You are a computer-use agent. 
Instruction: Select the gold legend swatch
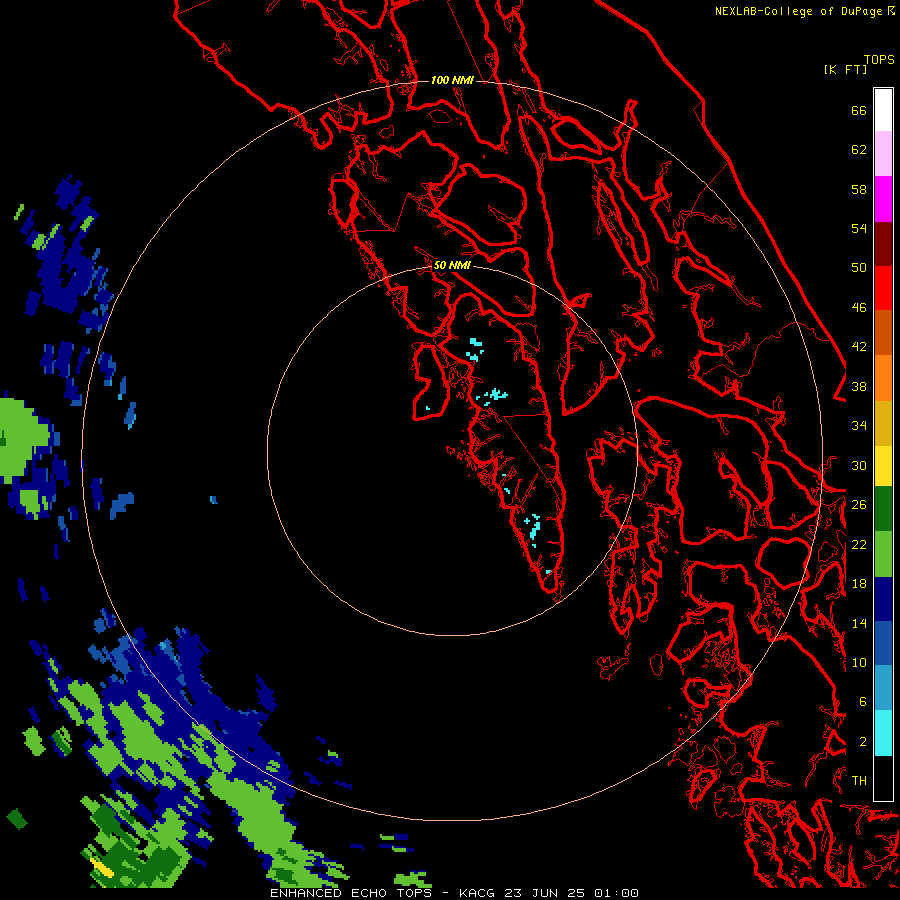[883, 423]
